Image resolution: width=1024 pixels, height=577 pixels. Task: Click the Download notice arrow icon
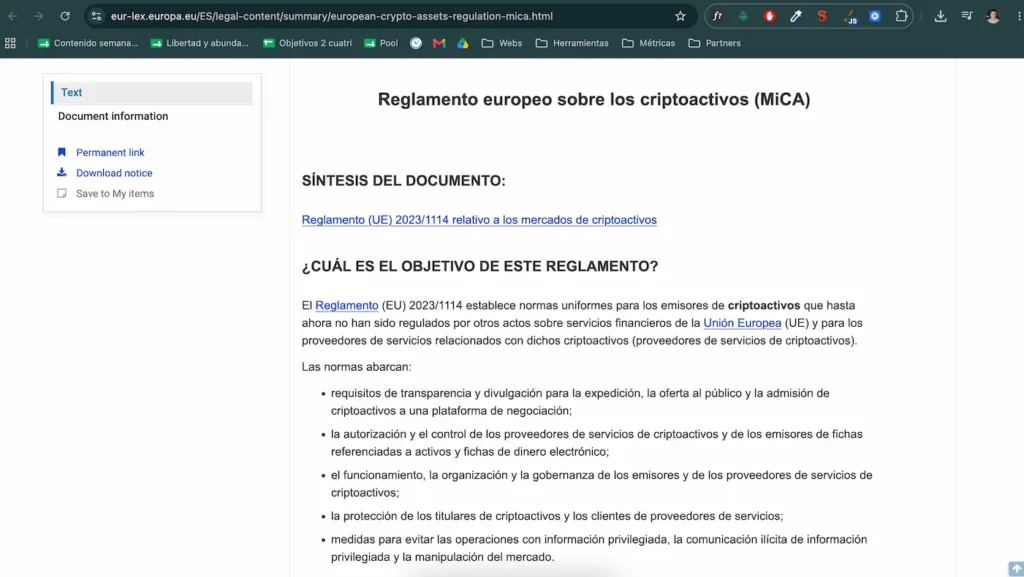pos(61,172)
